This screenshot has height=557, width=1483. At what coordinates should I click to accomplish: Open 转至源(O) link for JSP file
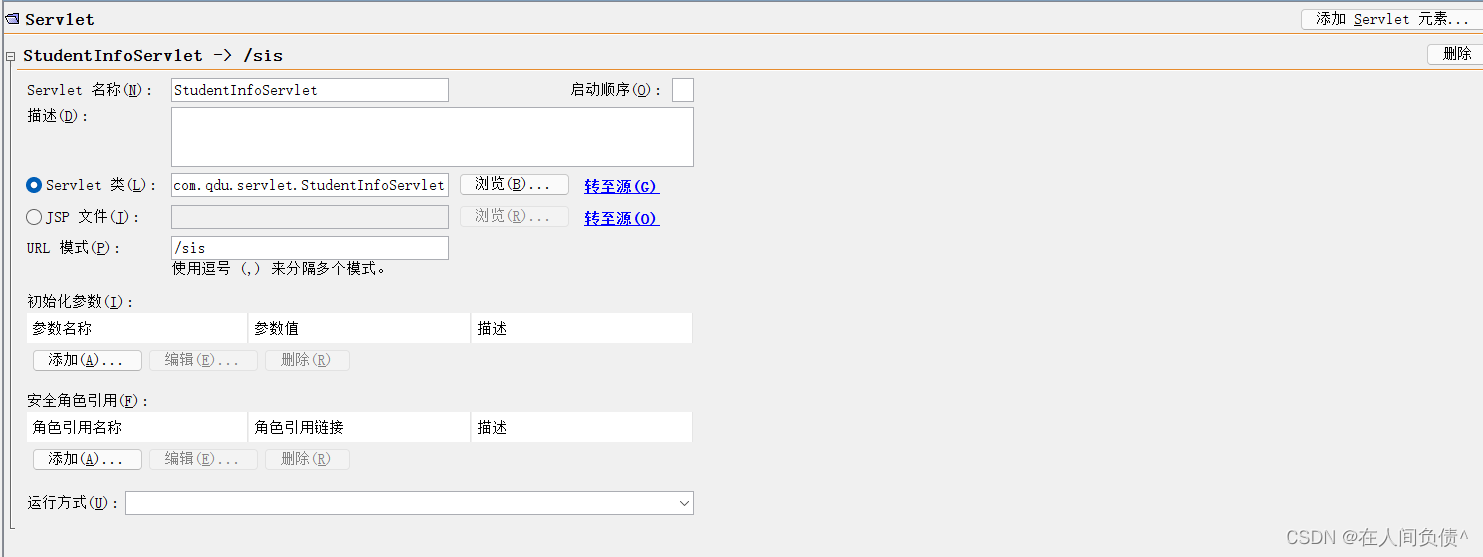click(x=622, y=218)
